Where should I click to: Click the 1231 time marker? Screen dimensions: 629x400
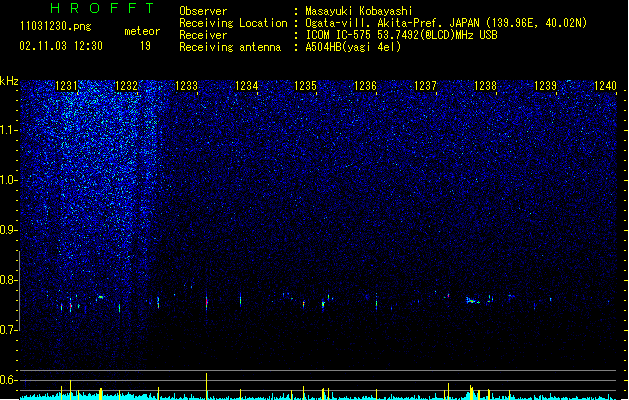pyautogui.click(x=66, y=86)
